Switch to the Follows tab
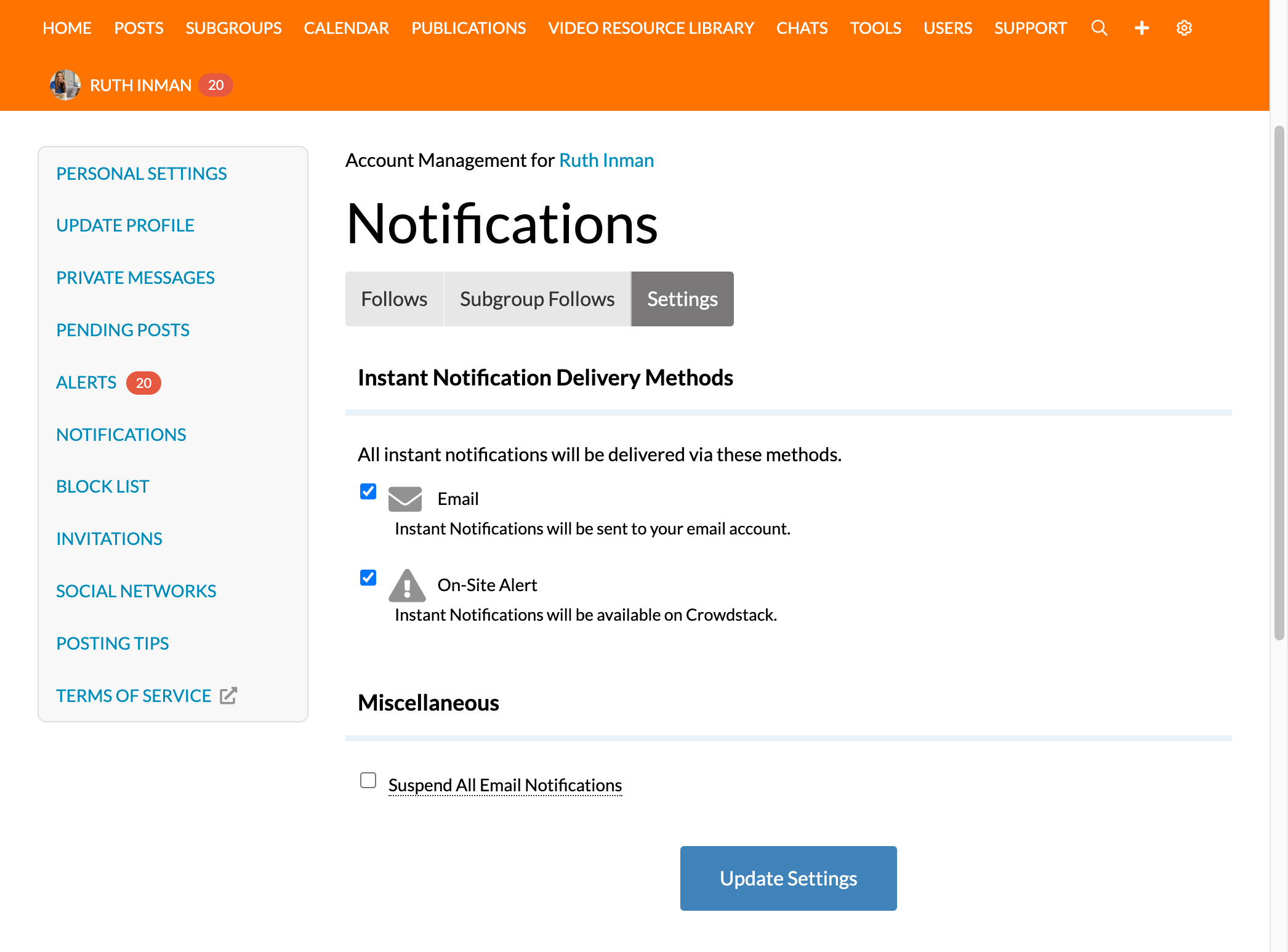The image size is (1288, 952). click(394, 299)
